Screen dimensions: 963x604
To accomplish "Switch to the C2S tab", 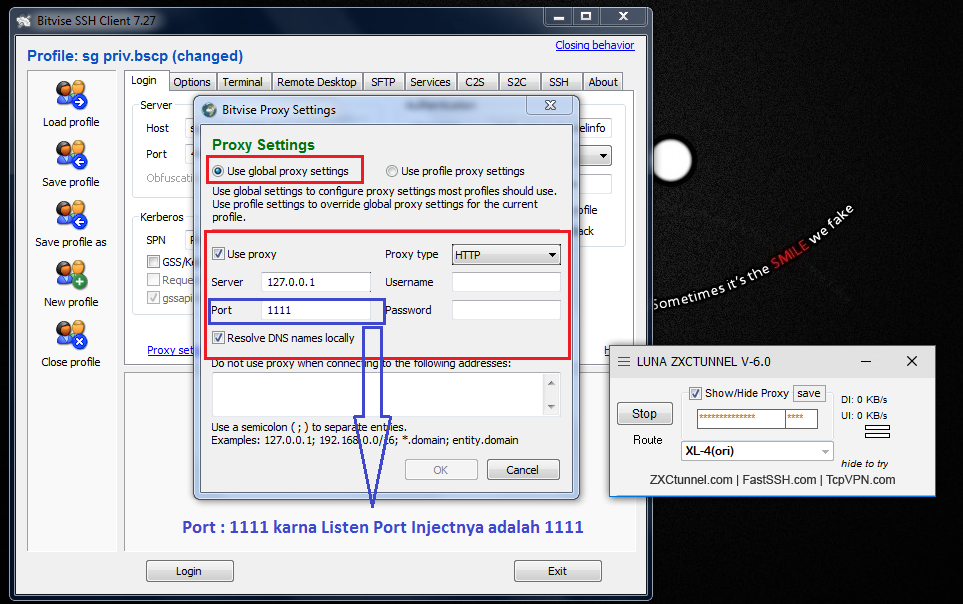I will [475, 82].
